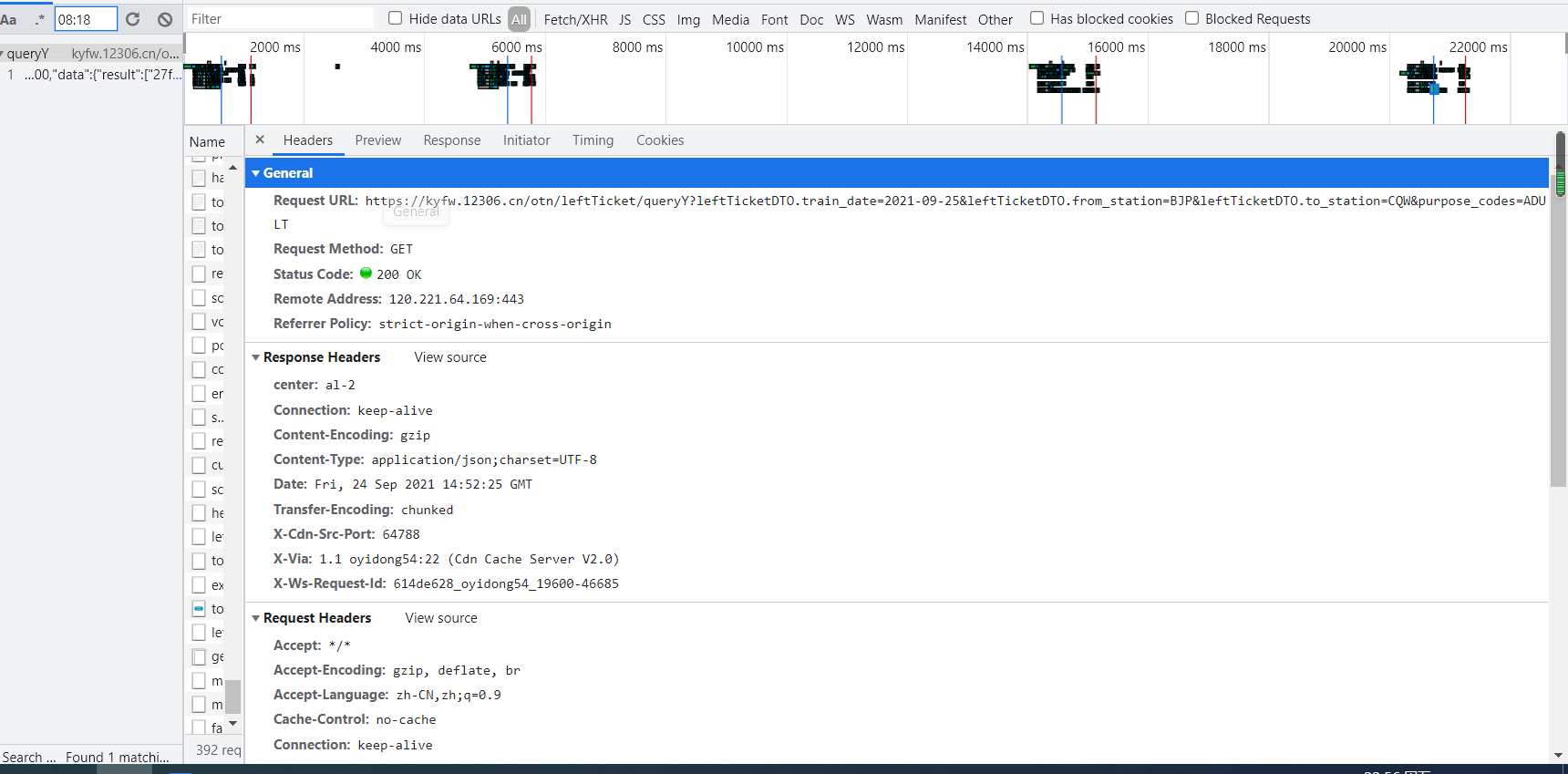Click View source next to Response Headers
This screenshot has width=1568, height=774.
450,357
